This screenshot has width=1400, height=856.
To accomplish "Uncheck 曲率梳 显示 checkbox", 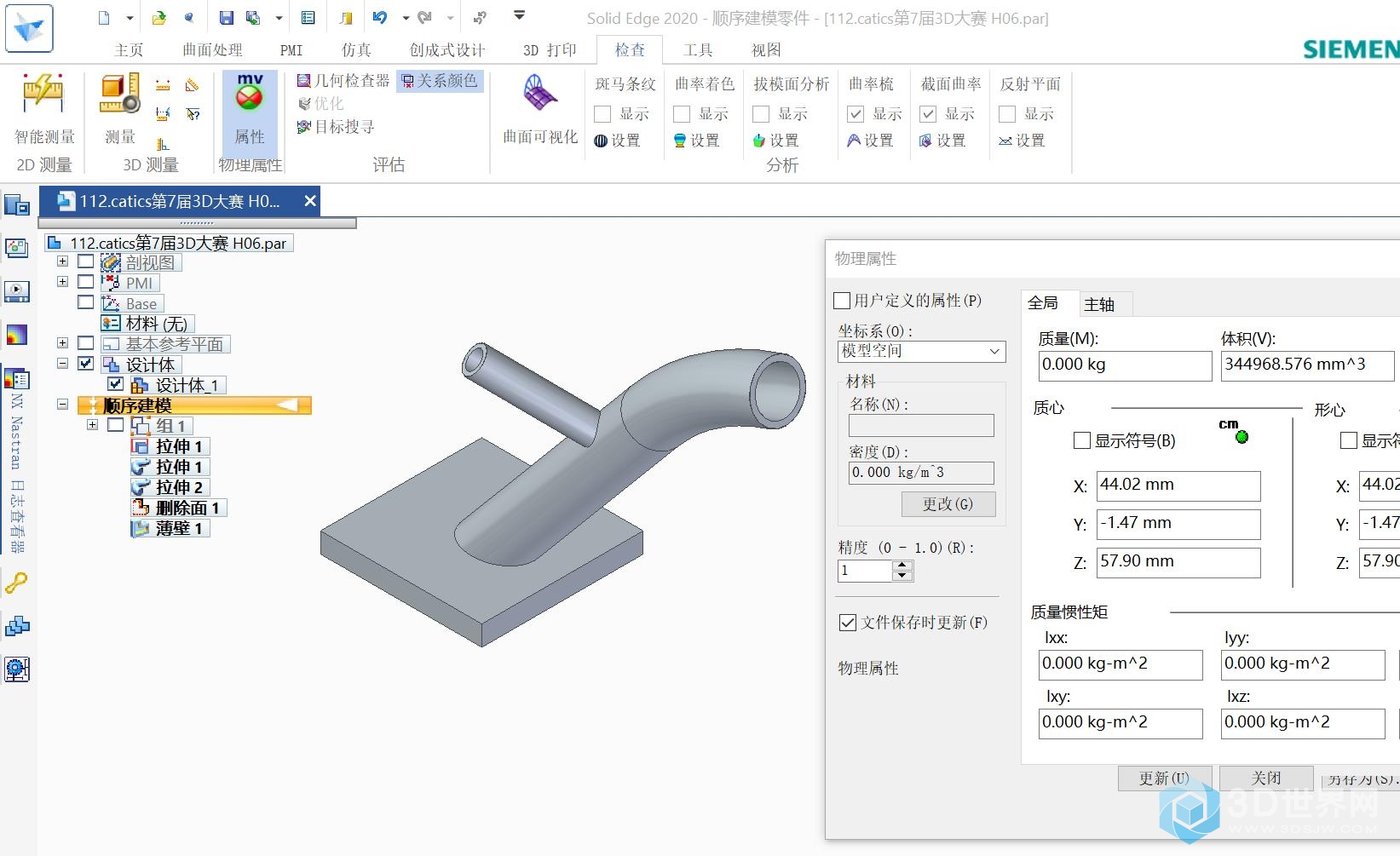I will pos(856,114).
